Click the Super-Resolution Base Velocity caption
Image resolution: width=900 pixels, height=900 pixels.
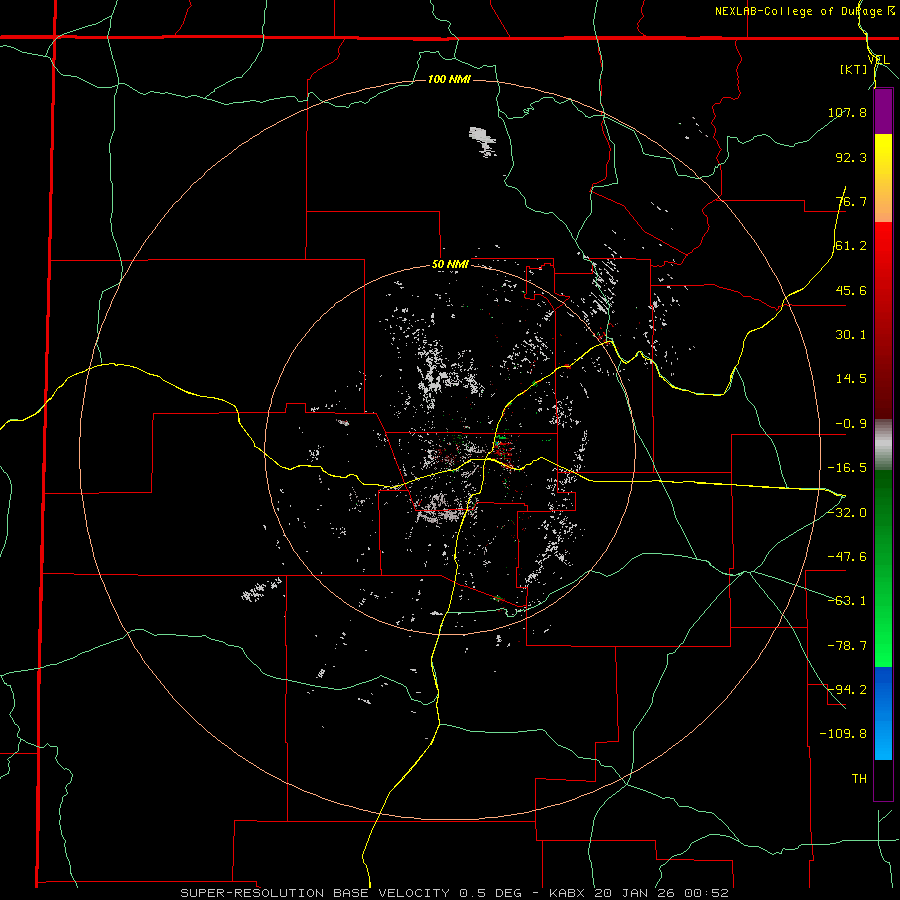[455, 893]
